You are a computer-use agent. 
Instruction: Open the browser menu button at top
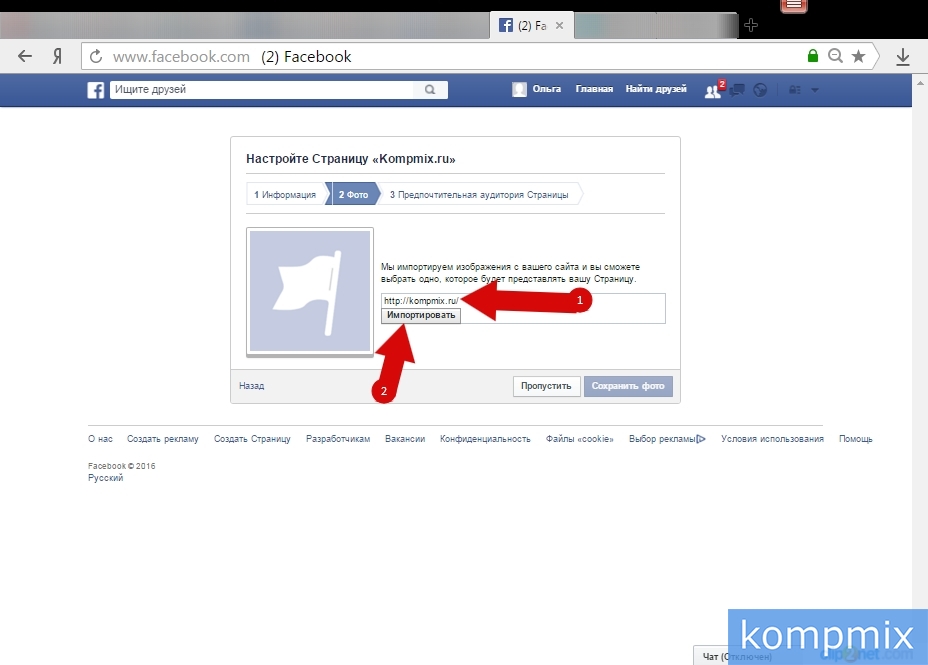(794, 6)
